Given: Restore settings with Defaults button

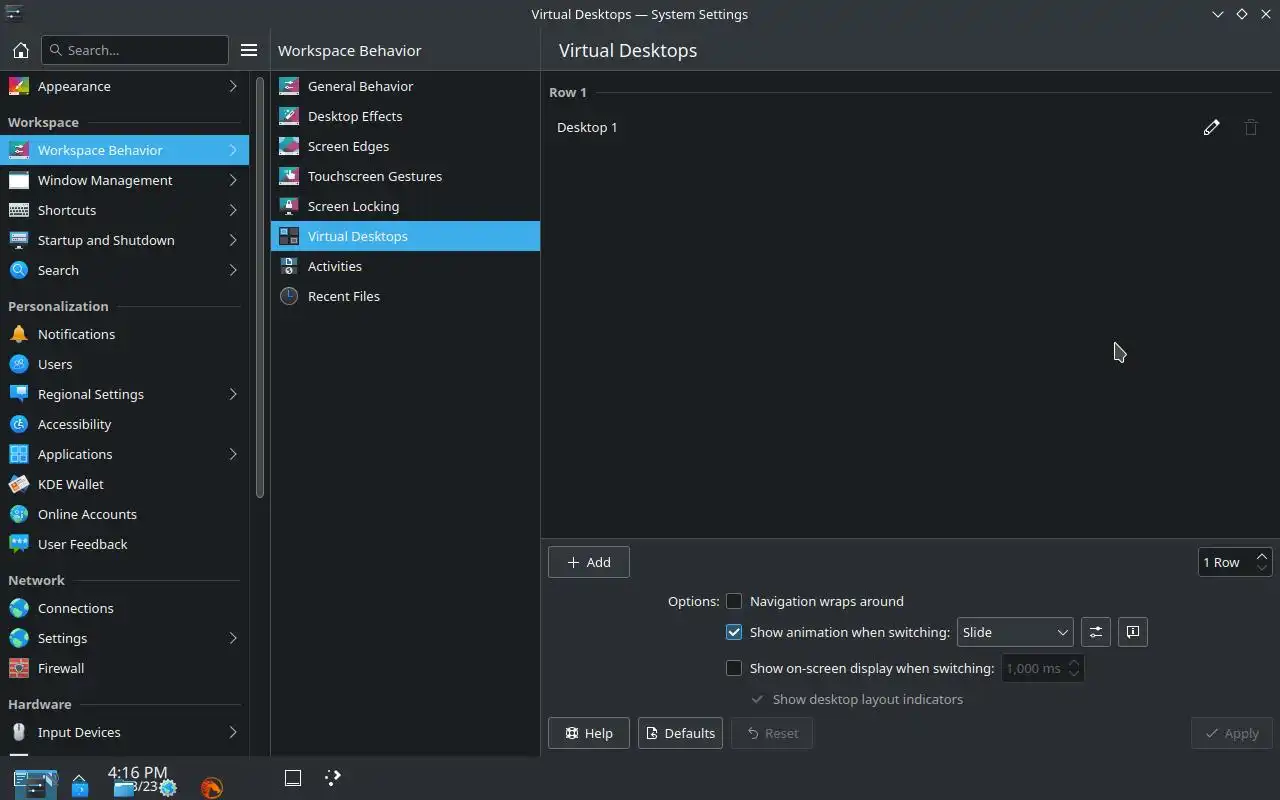Looking at the screenshot, I should [680, 733].
